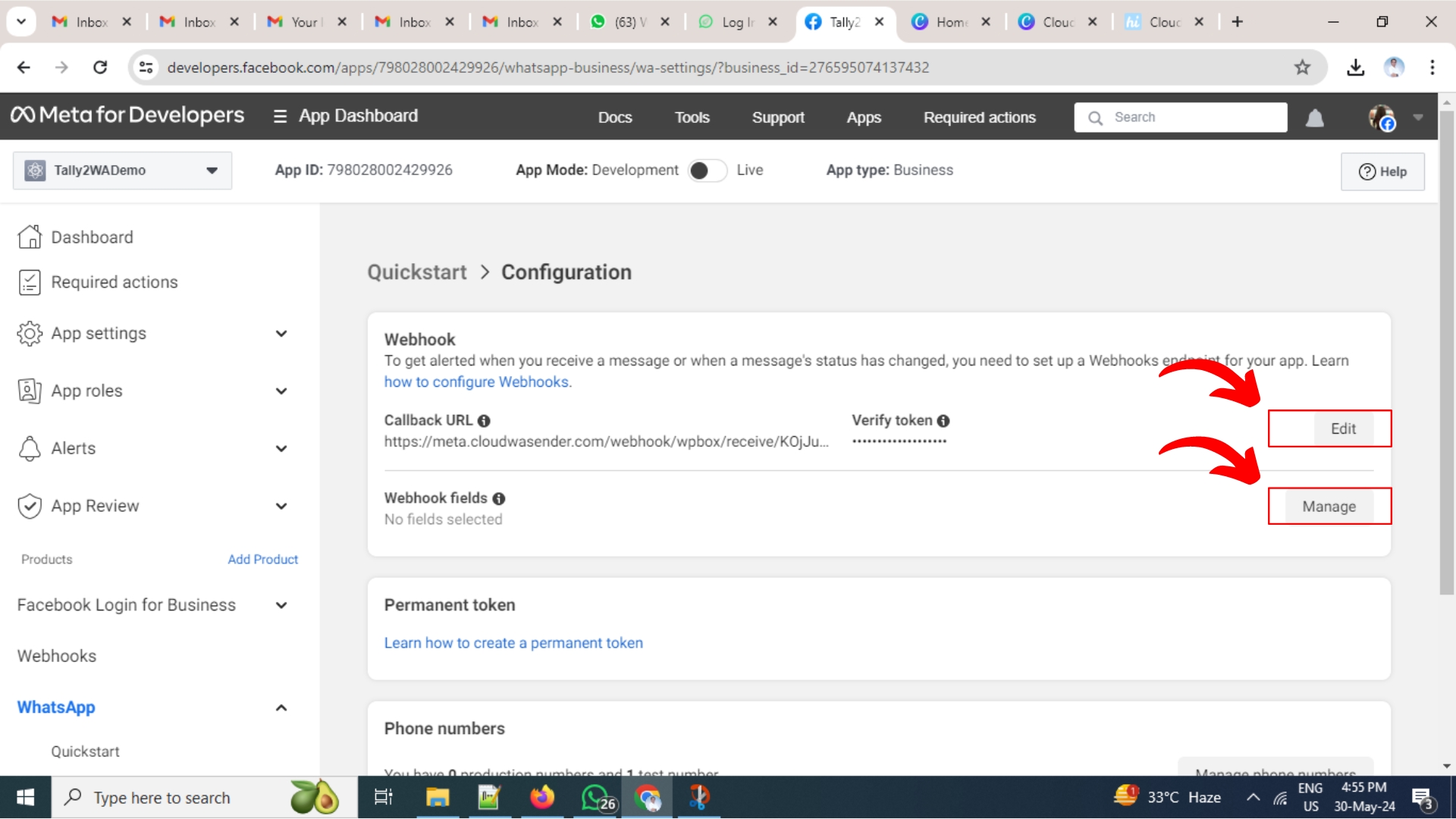Open File Explorer from the taskbar
1456x819 pixels.
coord(438,797)
